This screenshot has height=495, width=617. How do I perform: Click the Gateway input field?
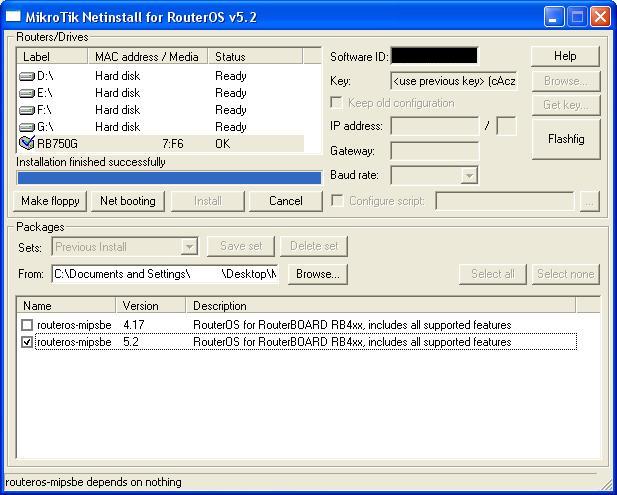pyautogui.click(x=435, y=151)
